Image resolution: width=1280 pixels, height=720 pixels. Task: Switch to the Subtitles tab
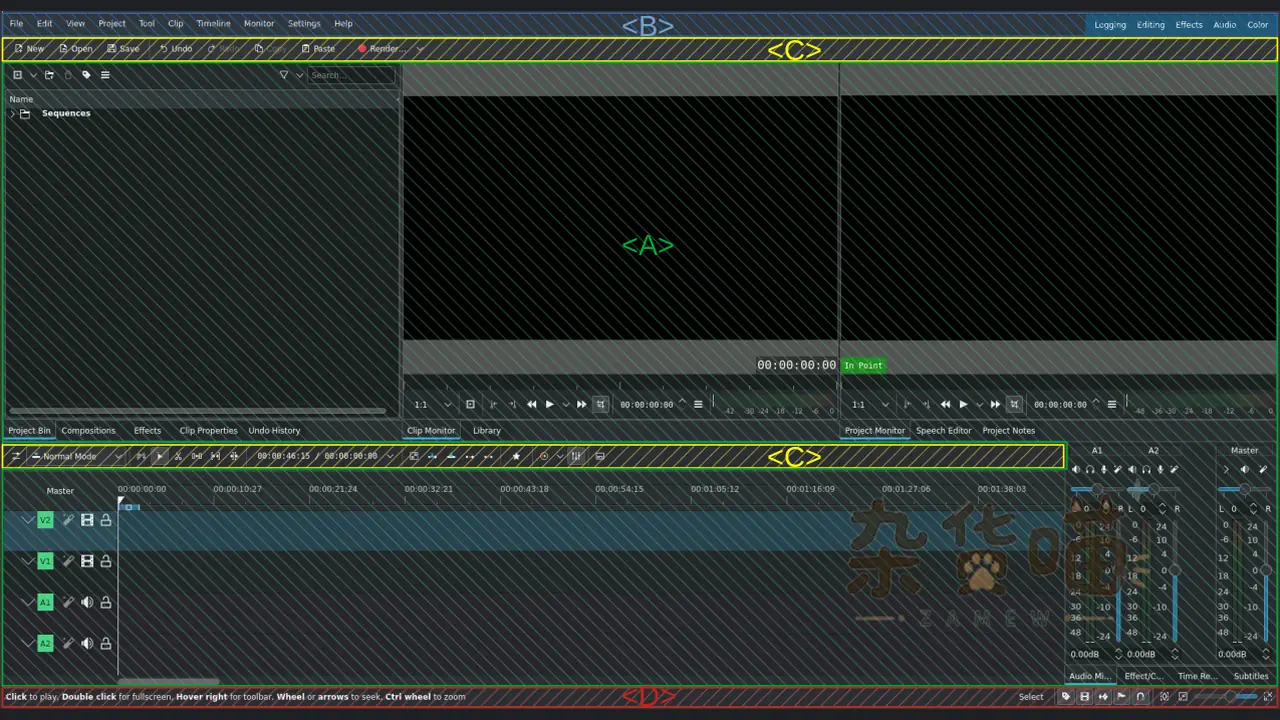(x=1251, y=676)
